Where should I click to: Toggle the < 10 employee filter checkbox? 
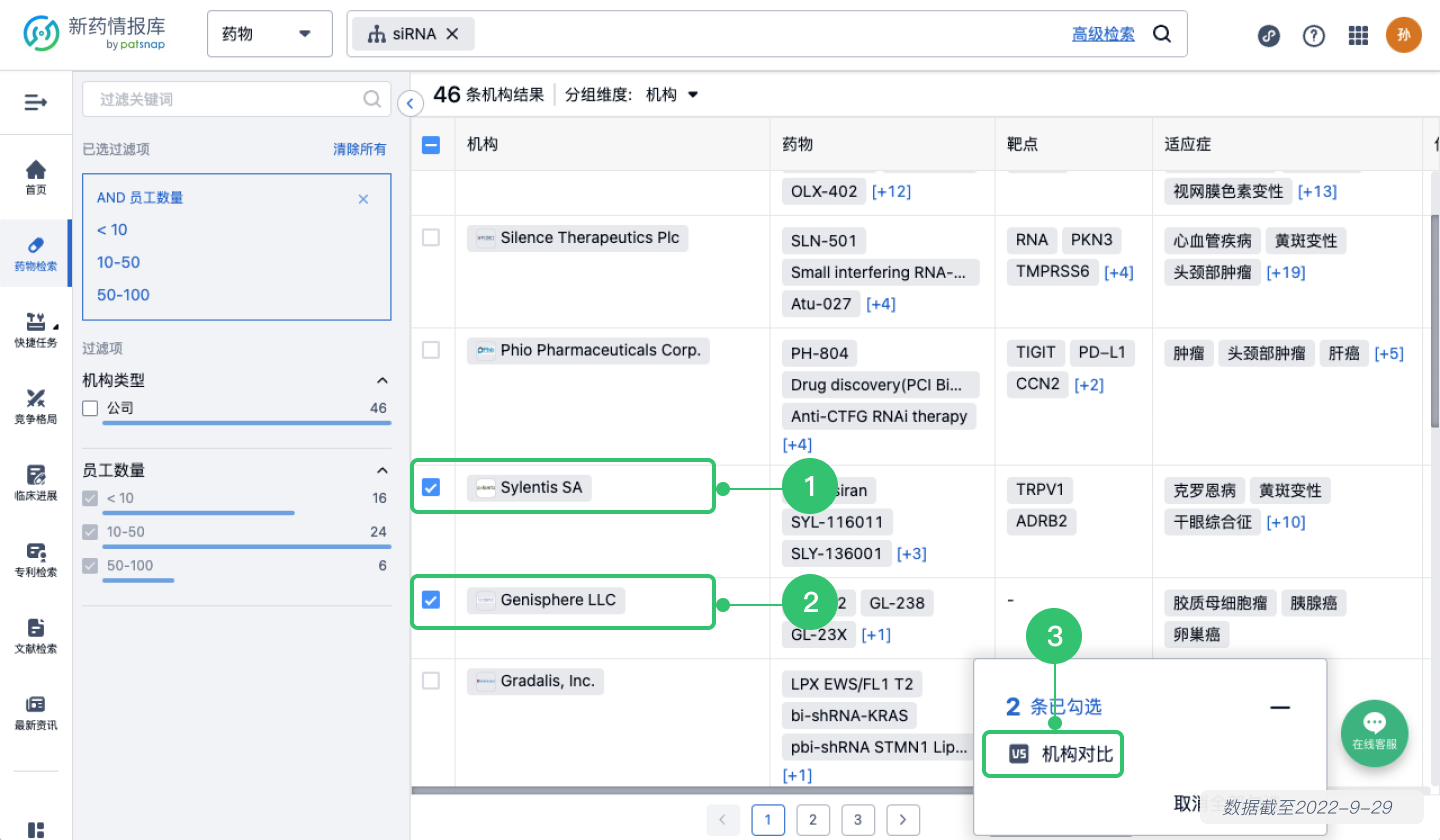[x=90, y=498]
